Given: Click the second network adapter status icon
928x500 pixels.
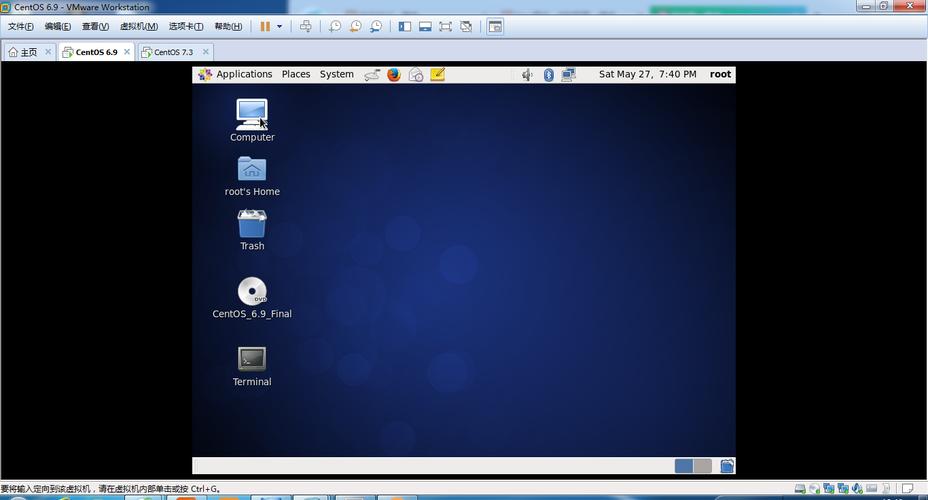Looking at the screenshot, I should click(x=843, y=489).
